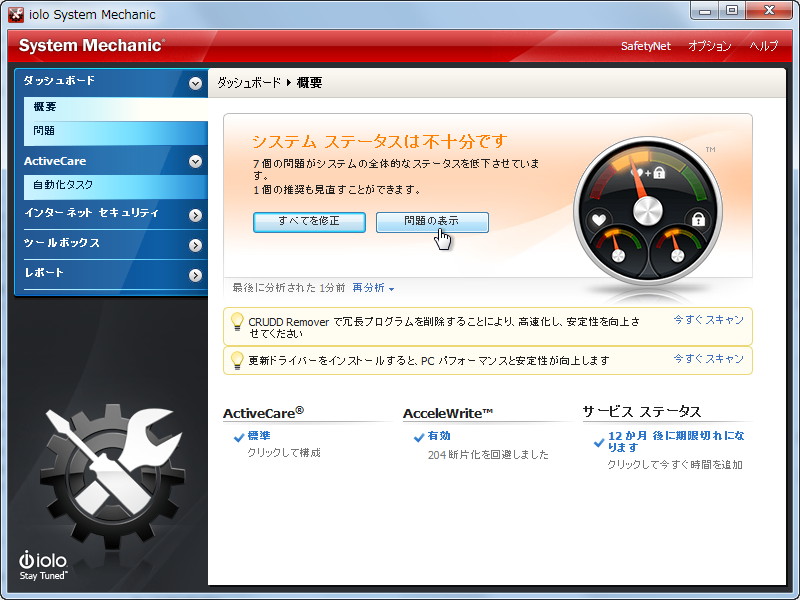
Task: Collapse the ダッシュボード sidebar section
Action: 196,83
